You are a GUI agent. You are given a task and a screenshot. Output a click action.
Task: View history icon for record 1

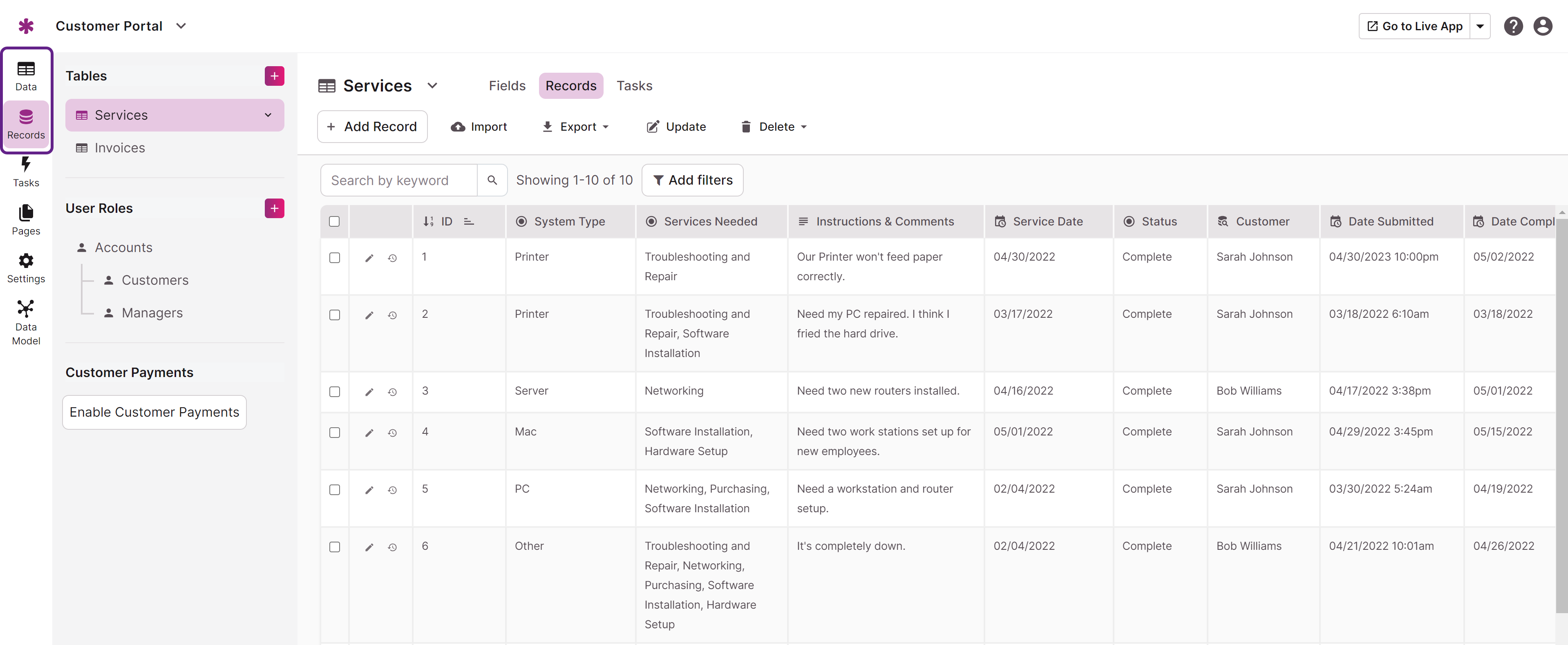(393, 258)
